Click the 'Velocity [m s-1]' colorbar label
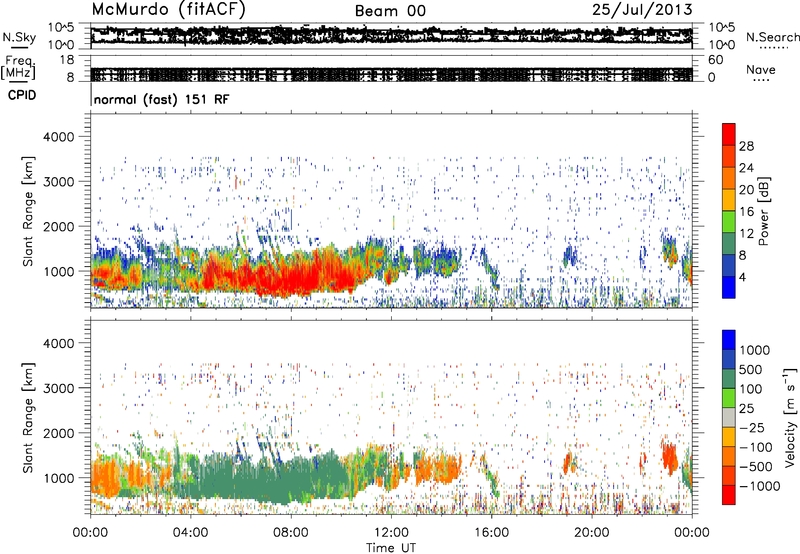 click(x=790, y=417)
